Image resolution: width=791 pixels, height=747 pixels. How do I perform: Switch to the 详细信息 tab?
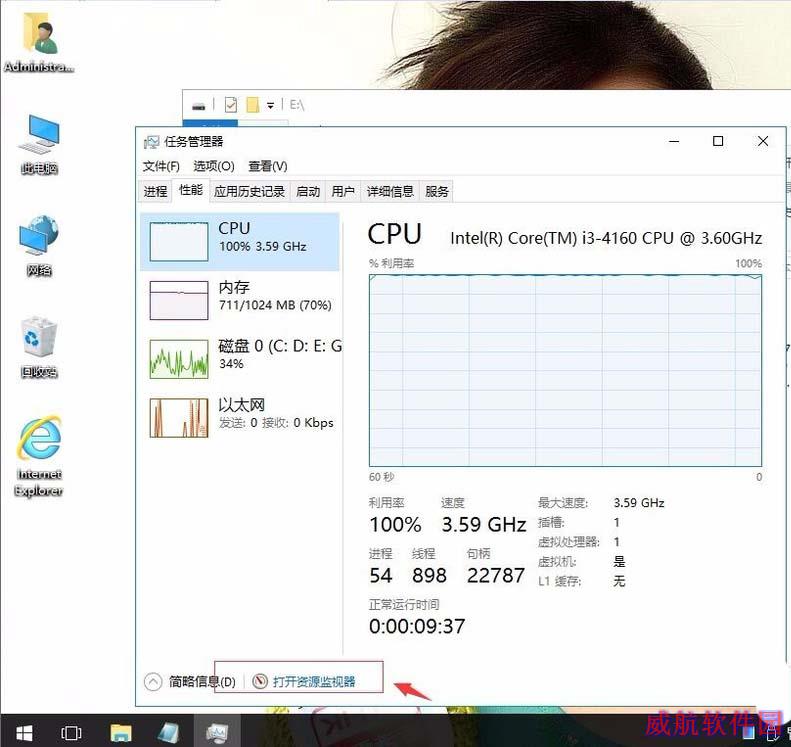[x=390, y=191]
